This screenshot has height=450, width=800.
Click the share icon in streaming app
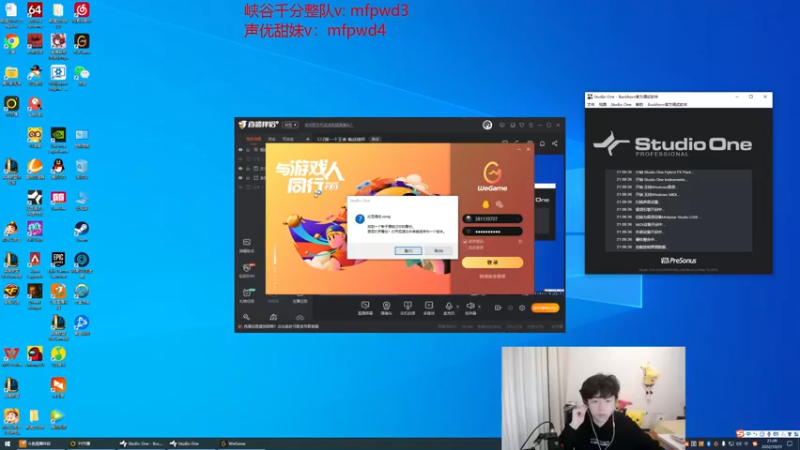(x=555, y=143)
